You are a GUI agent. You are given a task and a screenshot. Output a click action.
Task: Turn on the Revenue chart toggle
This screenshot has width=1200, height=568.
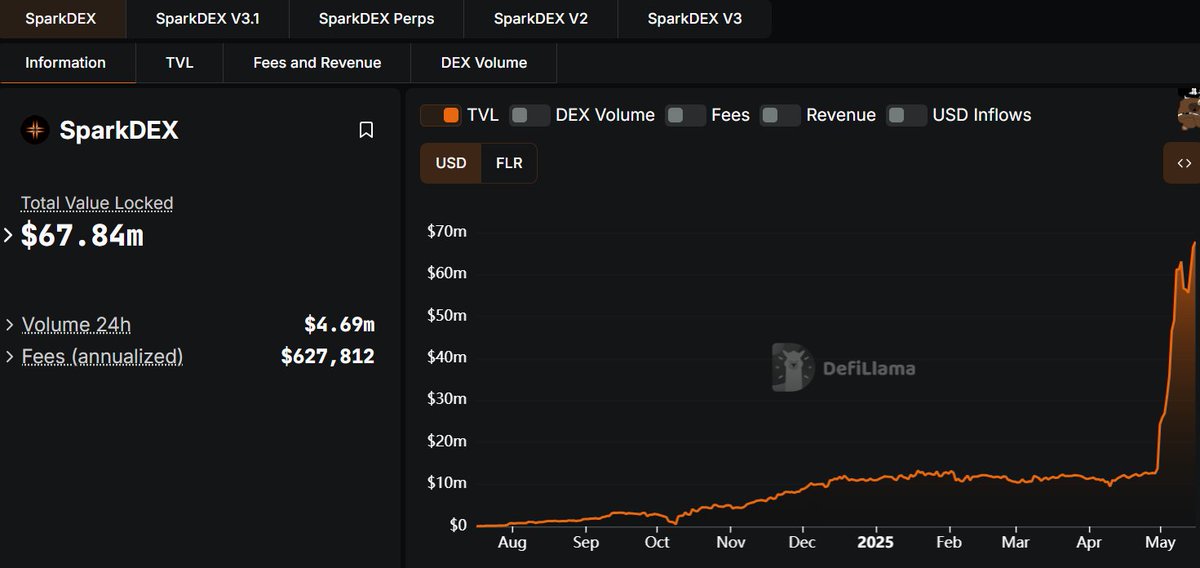pyautogui.click(x=780, y=115)
